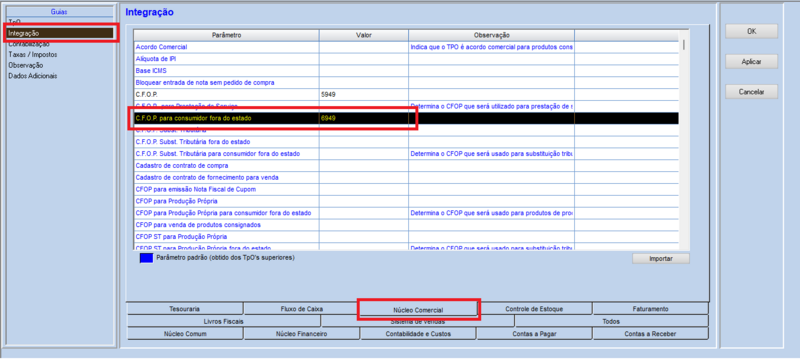Open the Núcleo Financeiro tab
This screenshot has width=800, height=364.
coord(302,334)
